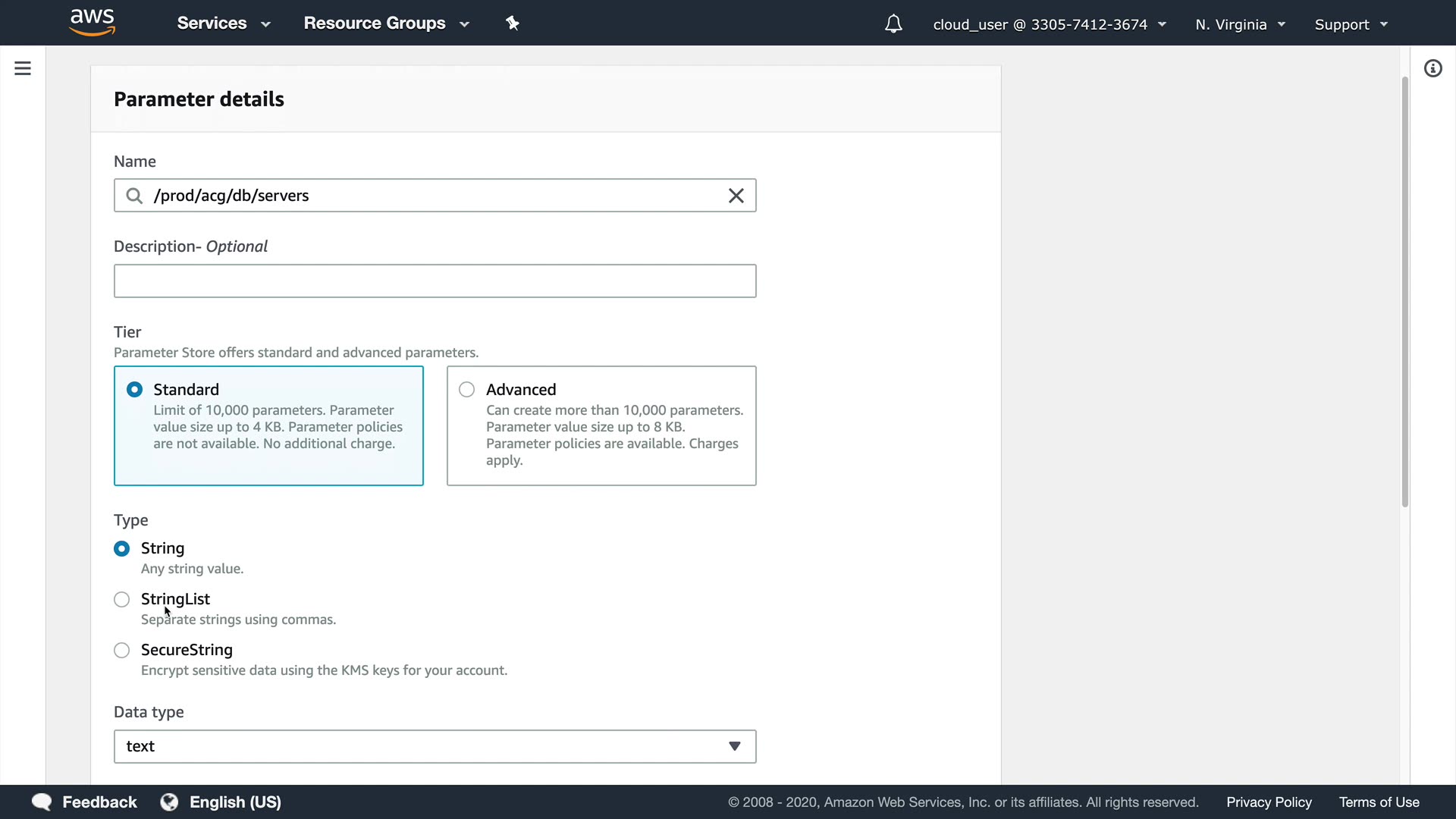The height and width of the screenshot is (819, 1456).
Task: Click the page vertical scrollbar
Action: 1404,292
